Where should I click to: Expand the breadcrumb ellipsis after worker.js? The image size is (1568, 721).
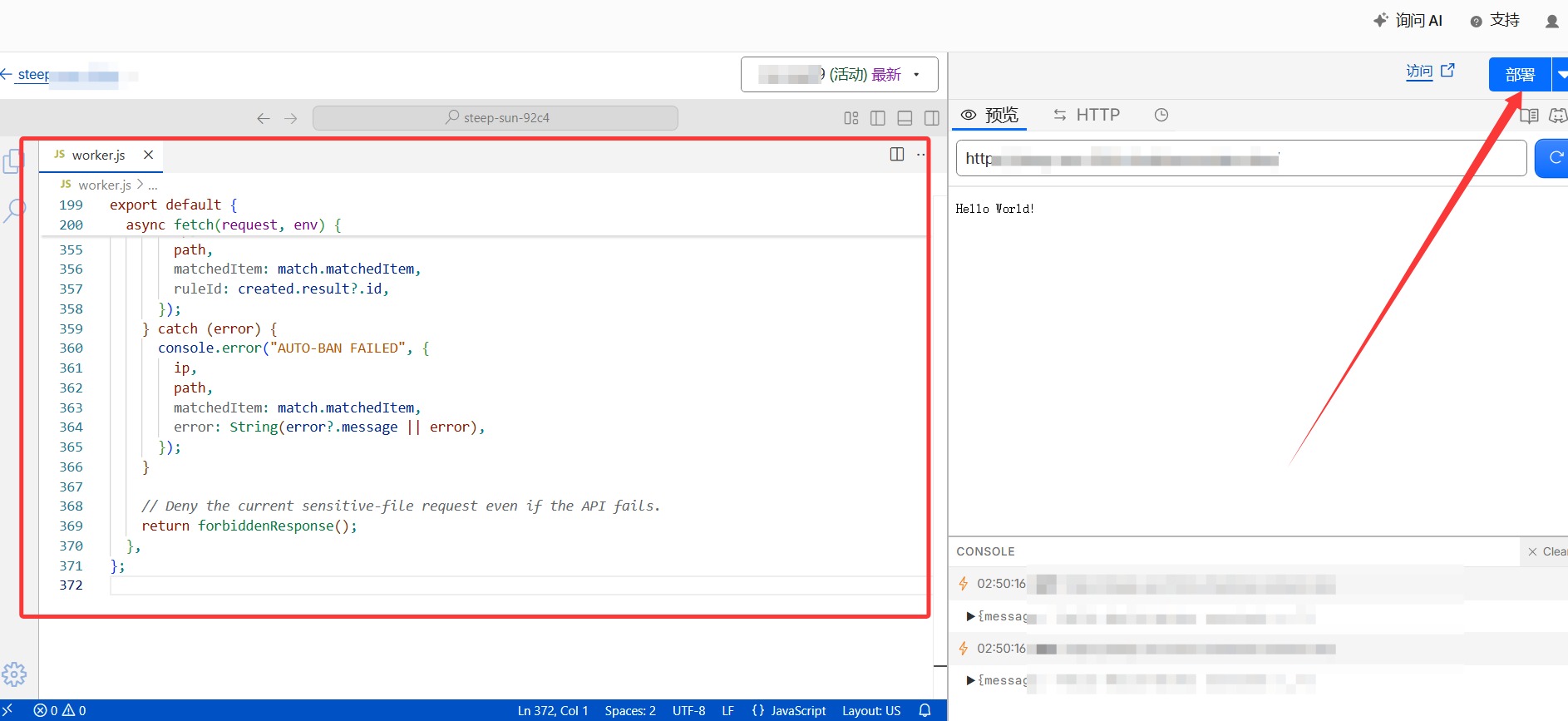[153, 185]
